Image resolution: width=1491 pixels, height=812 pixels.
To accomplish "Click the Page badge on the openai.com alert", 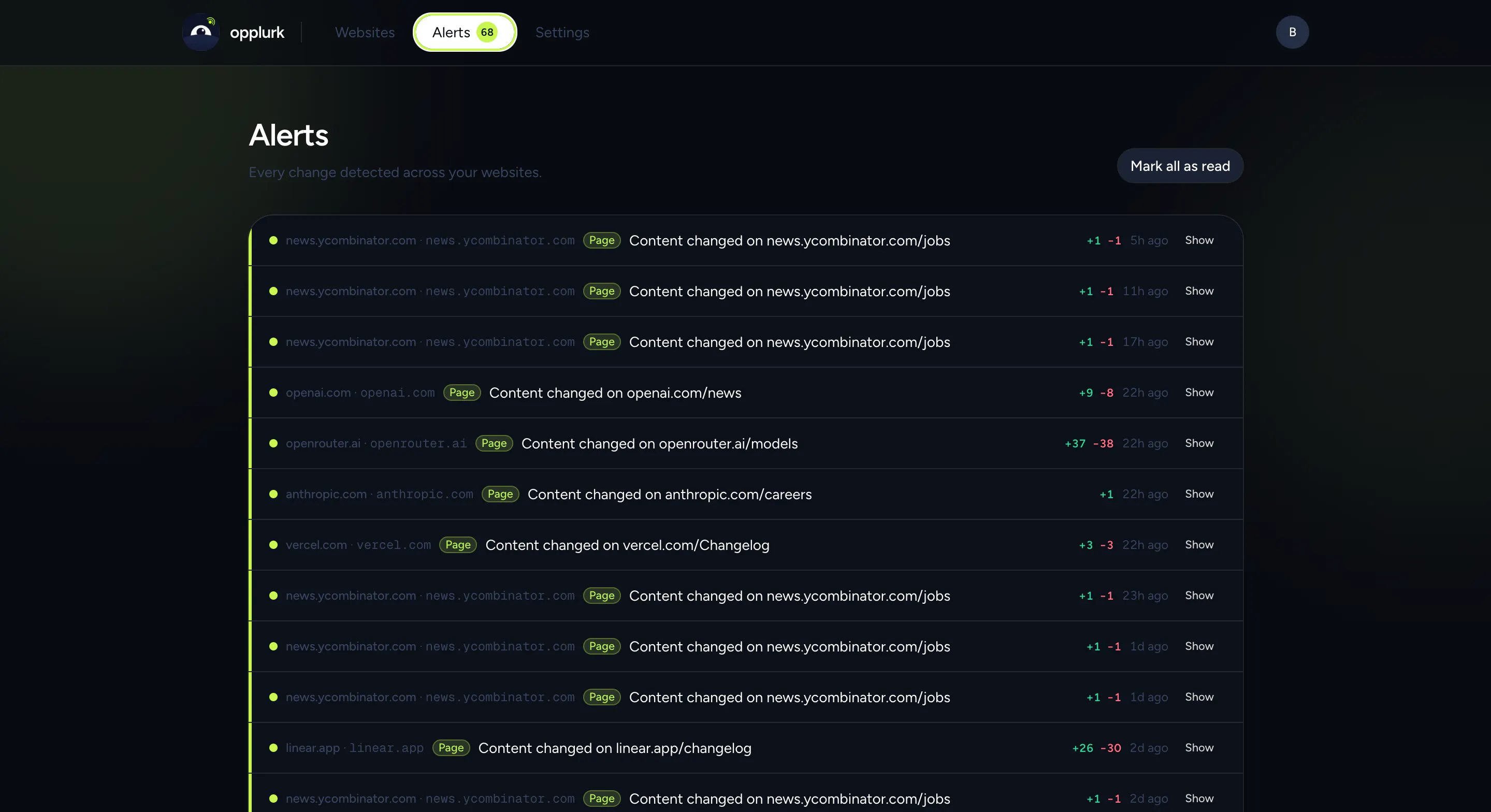I will 462,393.
